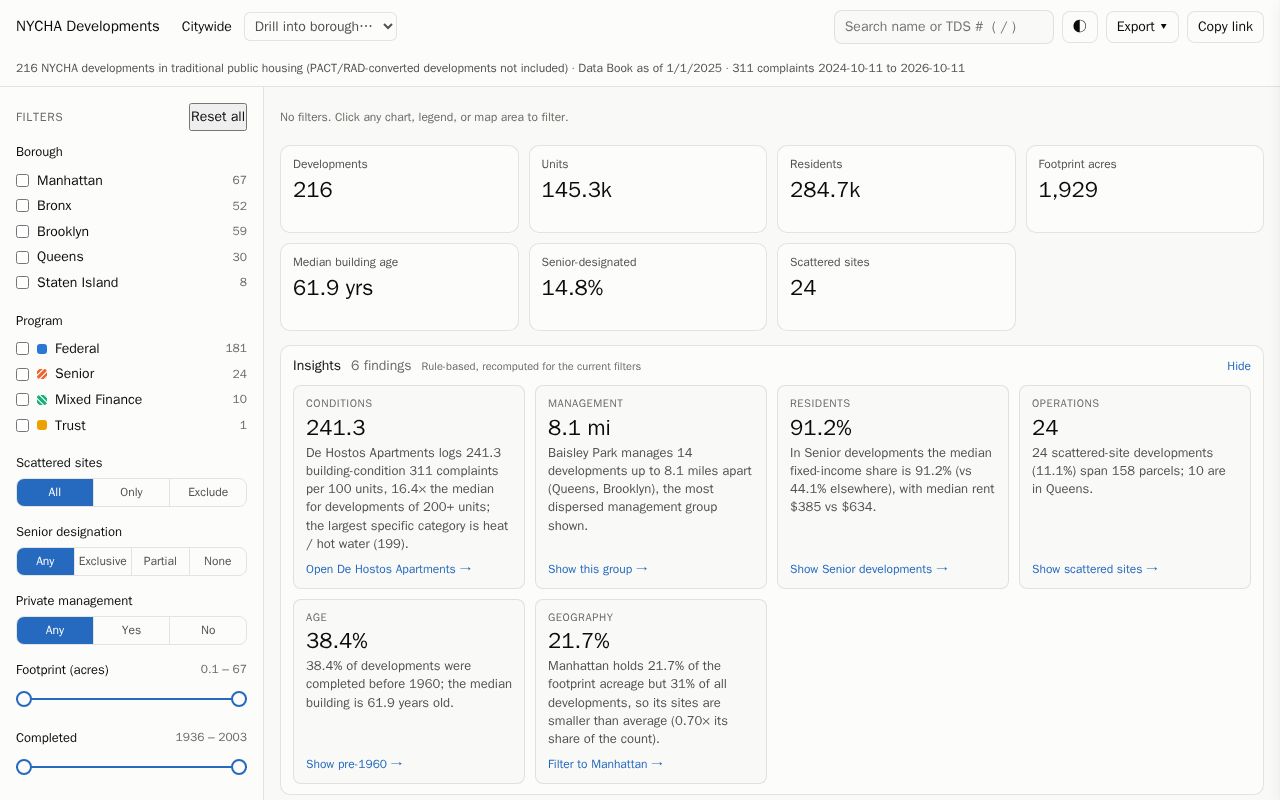Click Show Senior developments link
Viewport: 1280px width, 800px height.
869,569
